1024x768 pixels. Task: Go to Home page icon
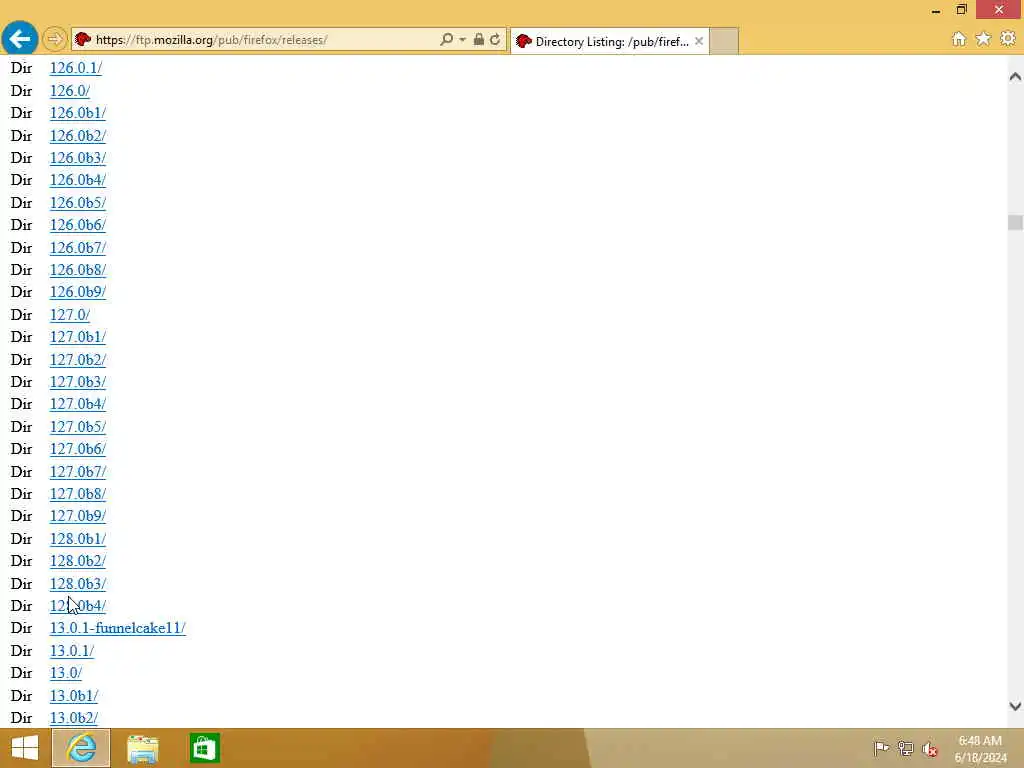point(959,39)
